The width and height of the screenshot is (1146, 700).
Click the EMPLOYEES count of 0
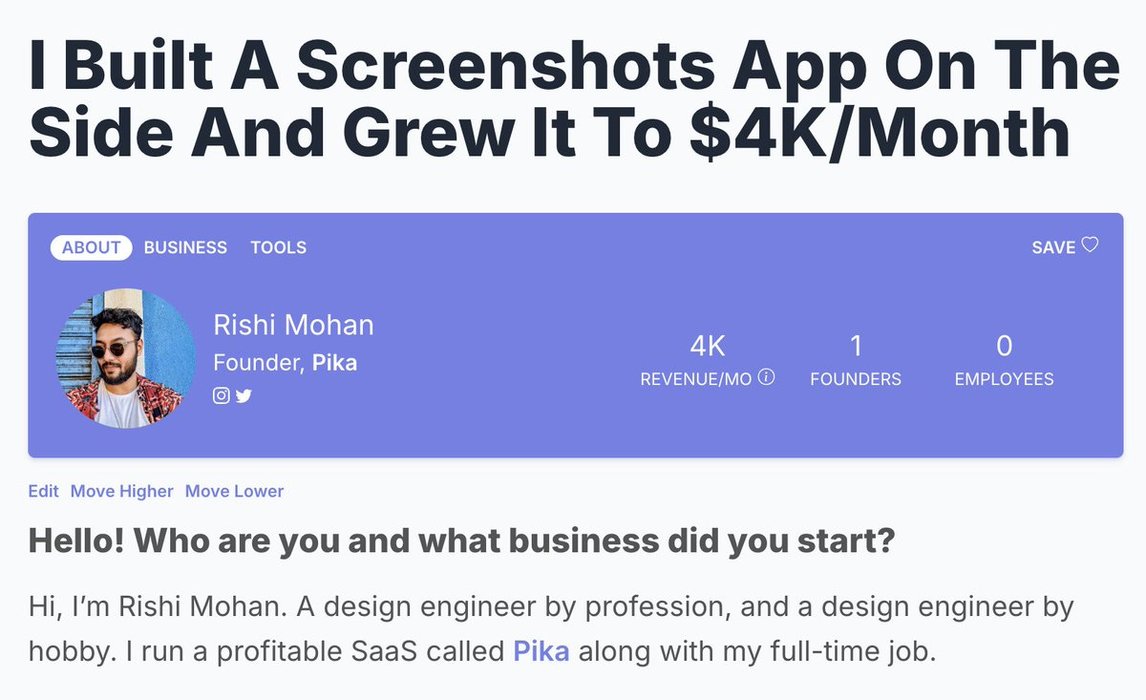pyautogui.click(x=1004, y=346)
